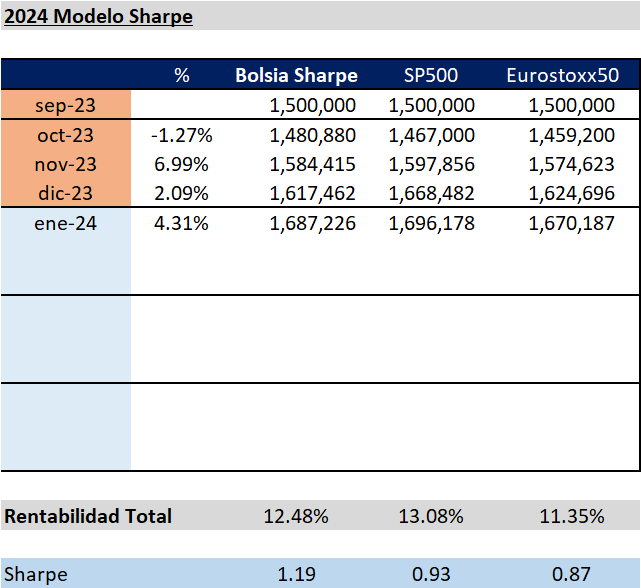Image resolution: width=641 pixels, height=588 pixels.
Task: Click the 'Bolsia Sharpe' column header
Action: (x=296, y=75)
